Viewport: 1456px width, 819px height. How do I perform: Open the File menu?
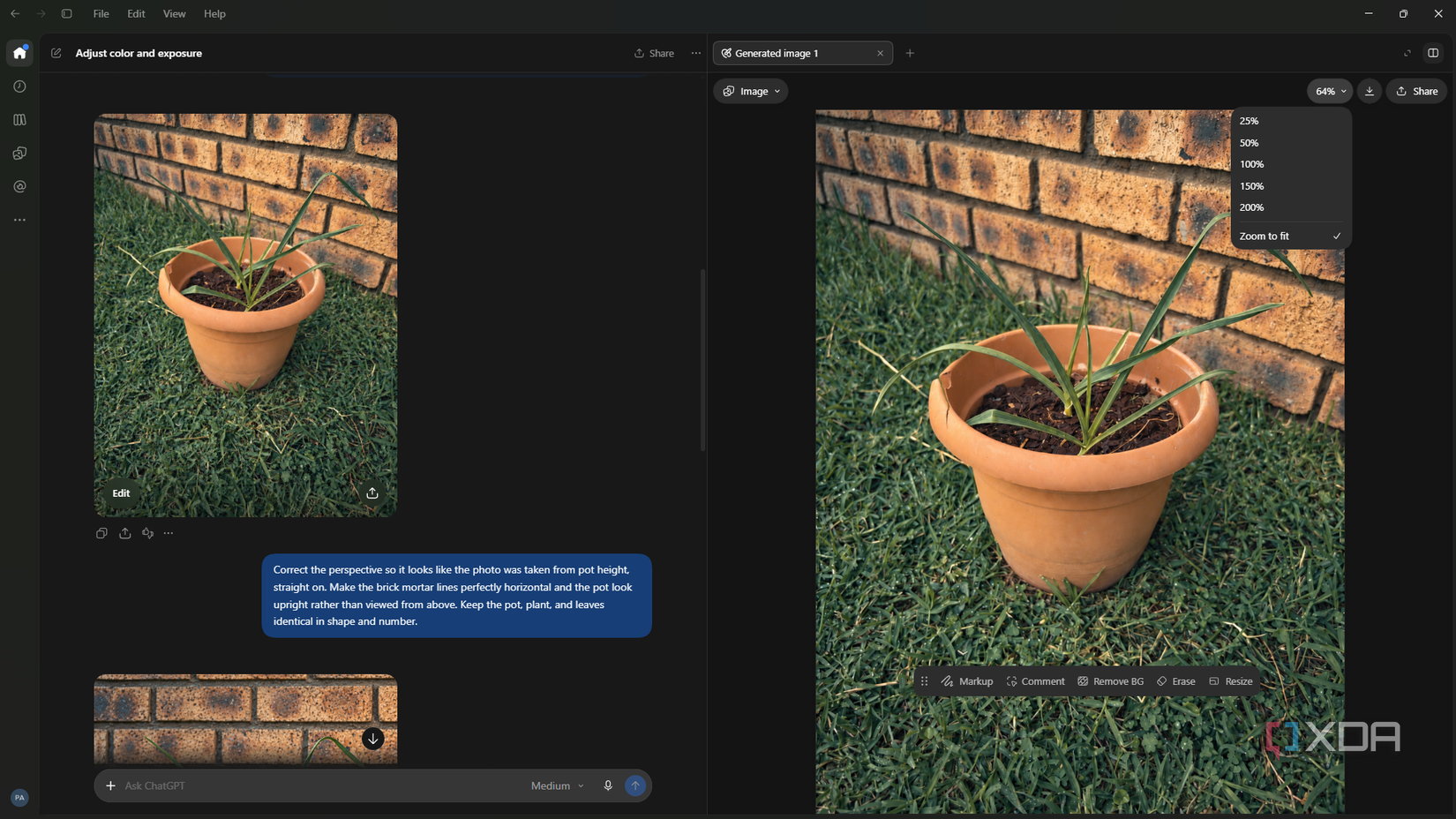tap(101, 14)
